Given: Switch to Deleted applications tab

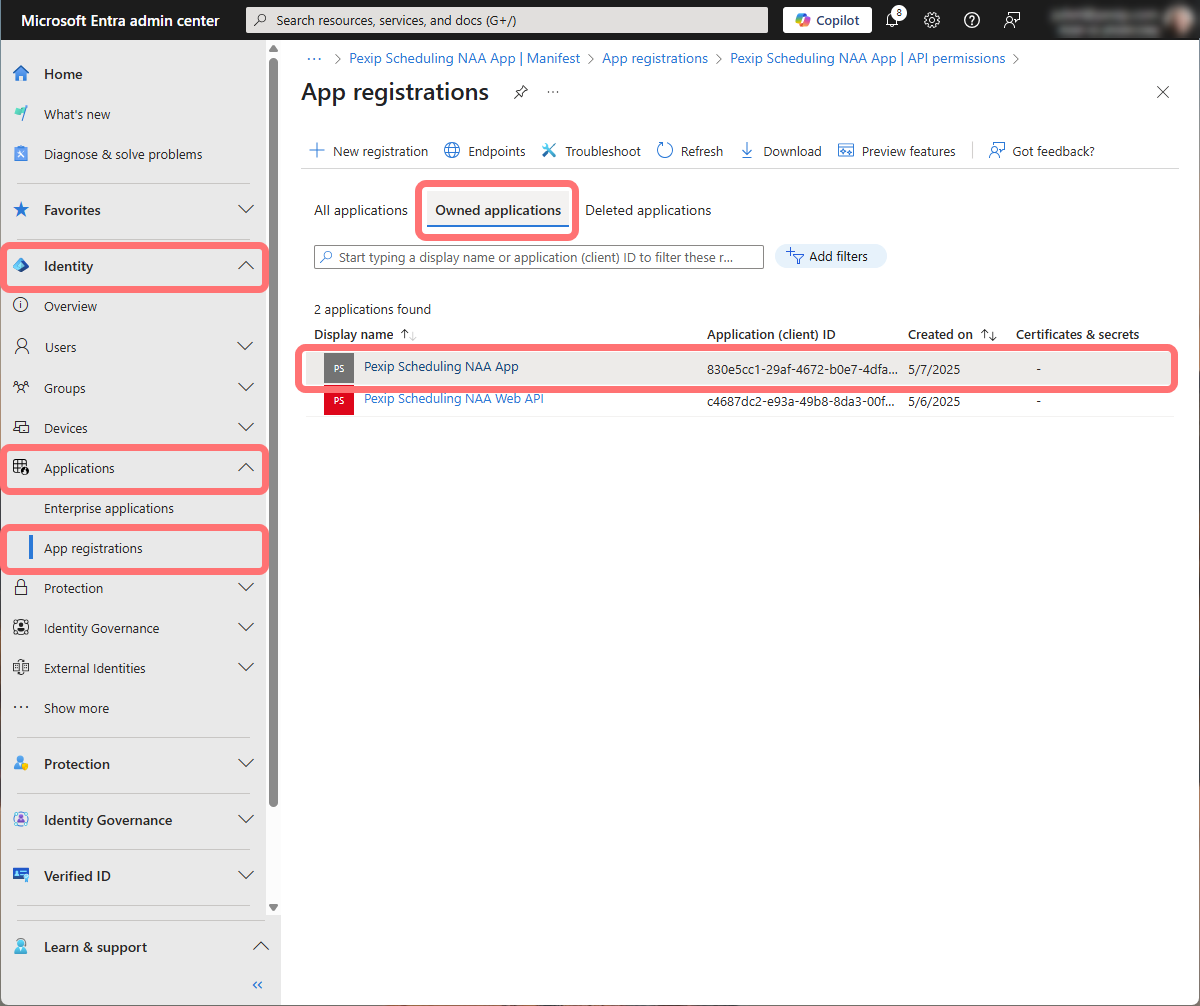Looking at the screenshot, I should click(648, 211).
